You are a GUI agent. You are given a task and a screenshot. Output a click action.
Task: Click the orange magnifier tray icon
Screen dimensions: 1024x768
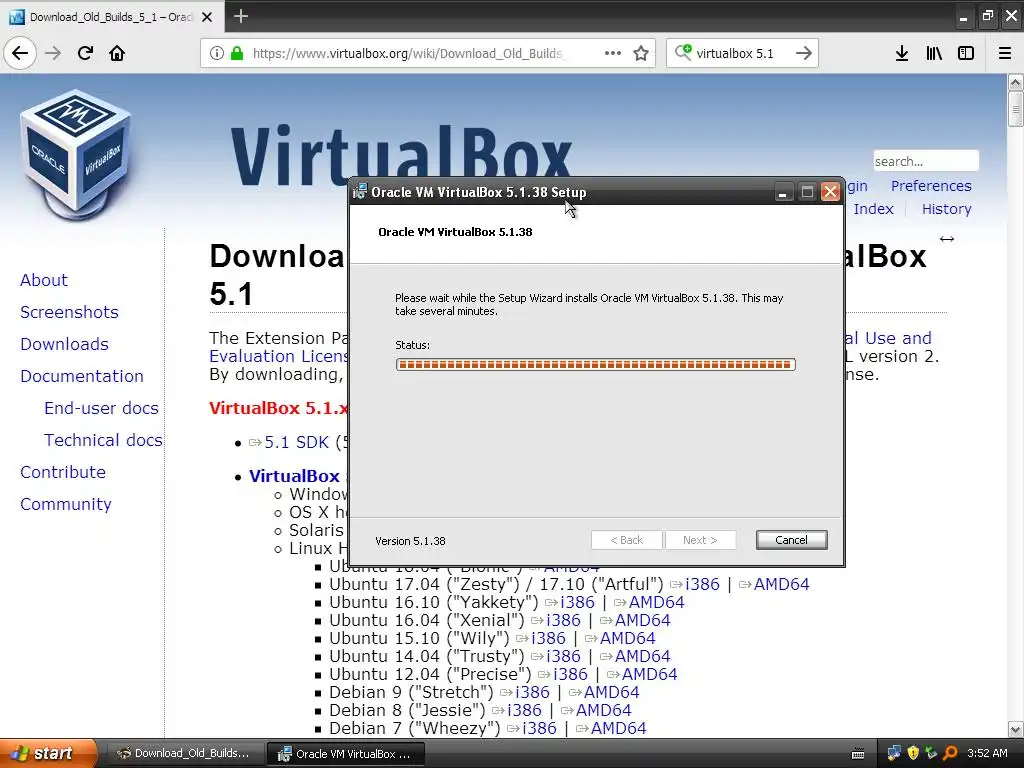click(950, 753)
